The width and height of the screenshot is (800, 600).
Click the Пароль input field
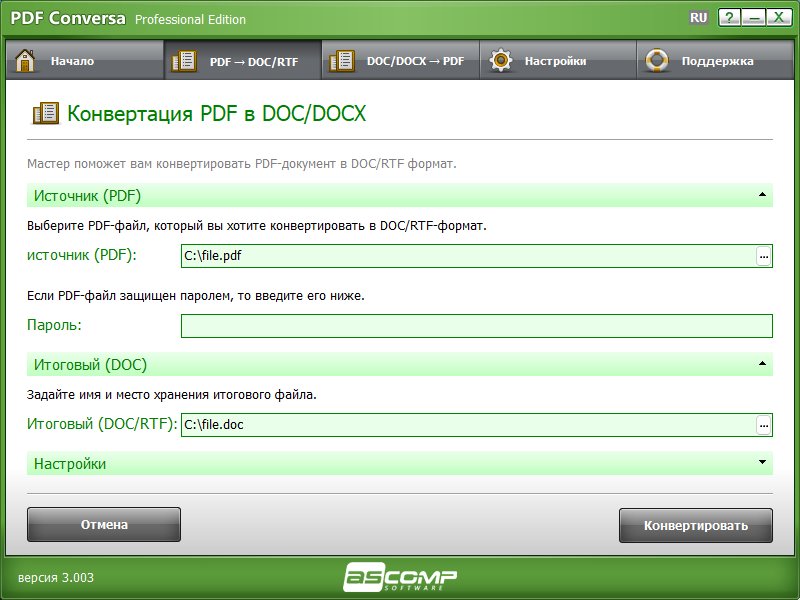click(x=477, y=326)
